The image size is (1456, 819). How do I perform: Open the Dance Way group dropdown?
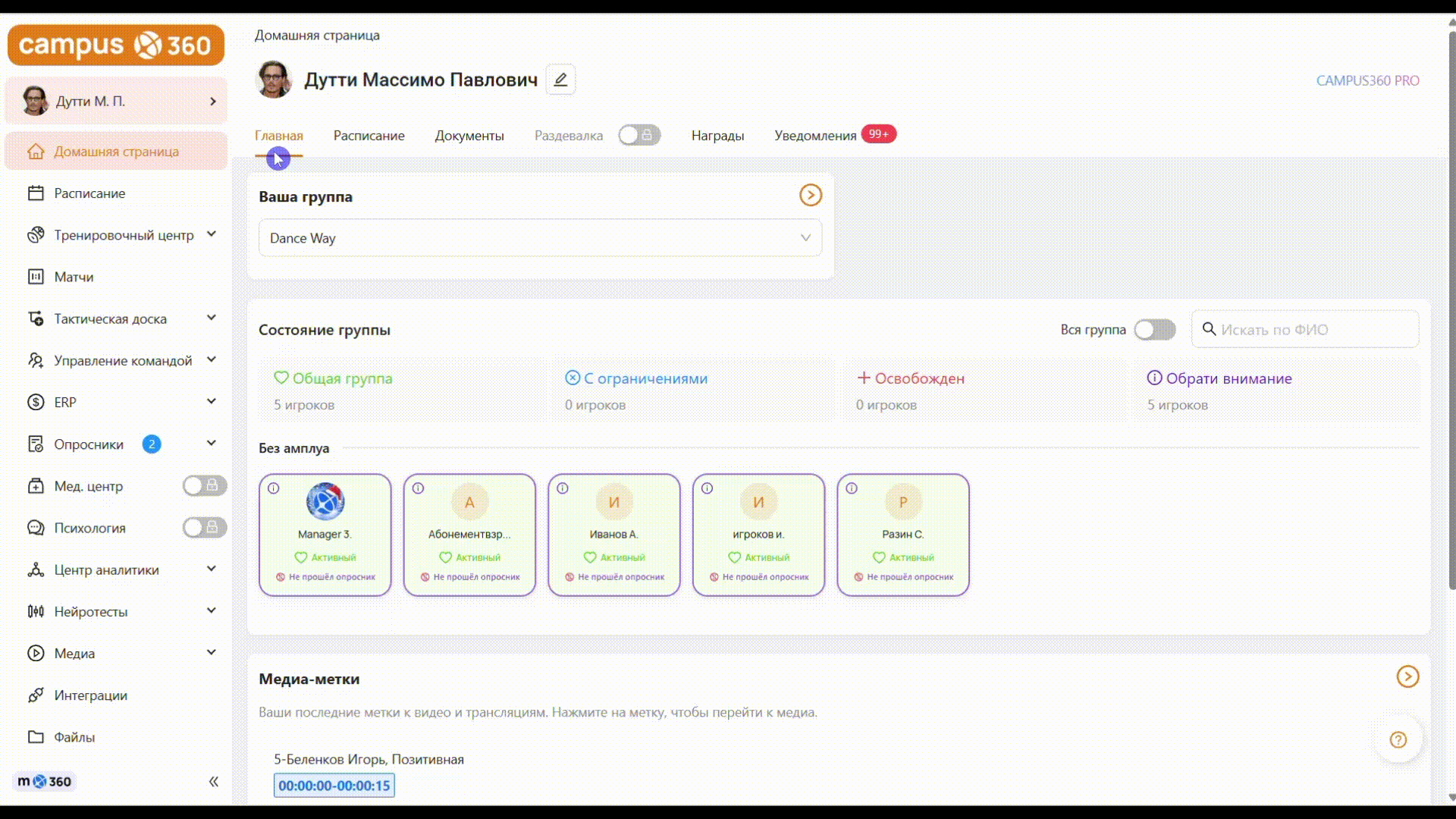(540, 238)
